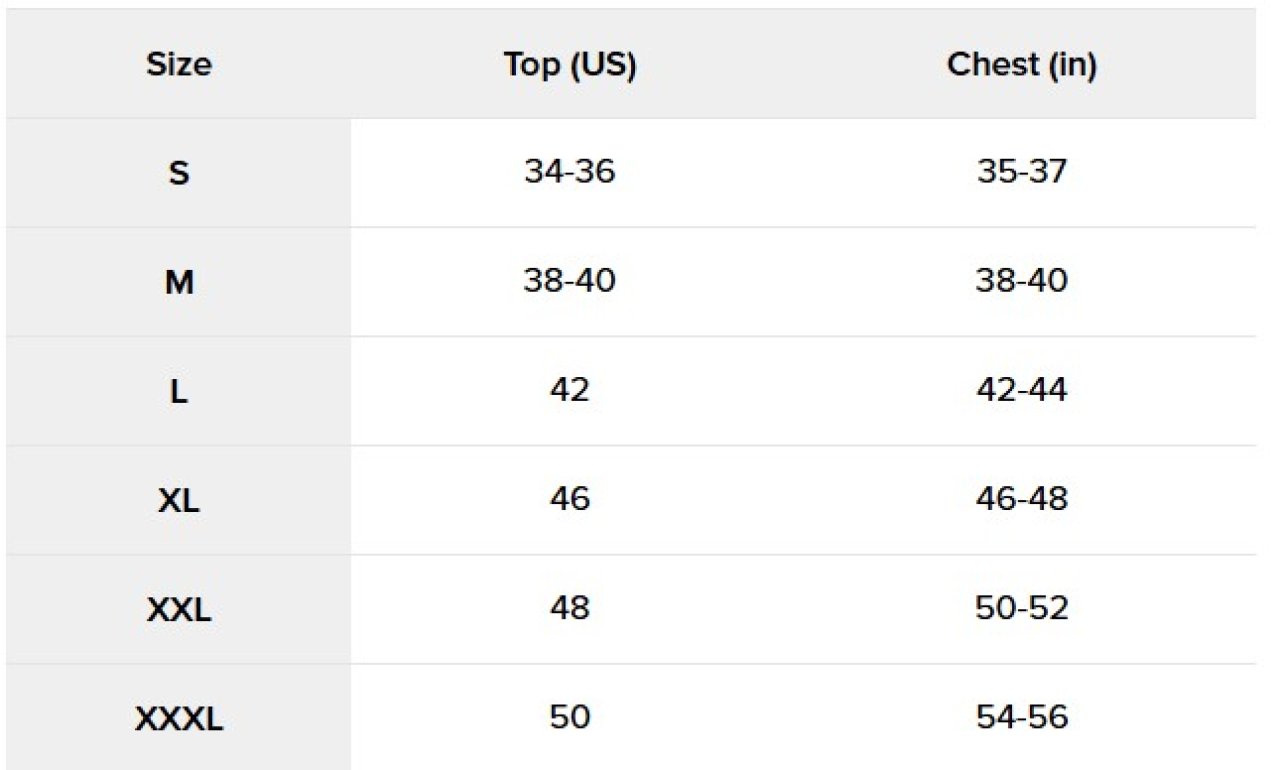Click the 50-52 Chest measurement

[x=1021, y=607]
